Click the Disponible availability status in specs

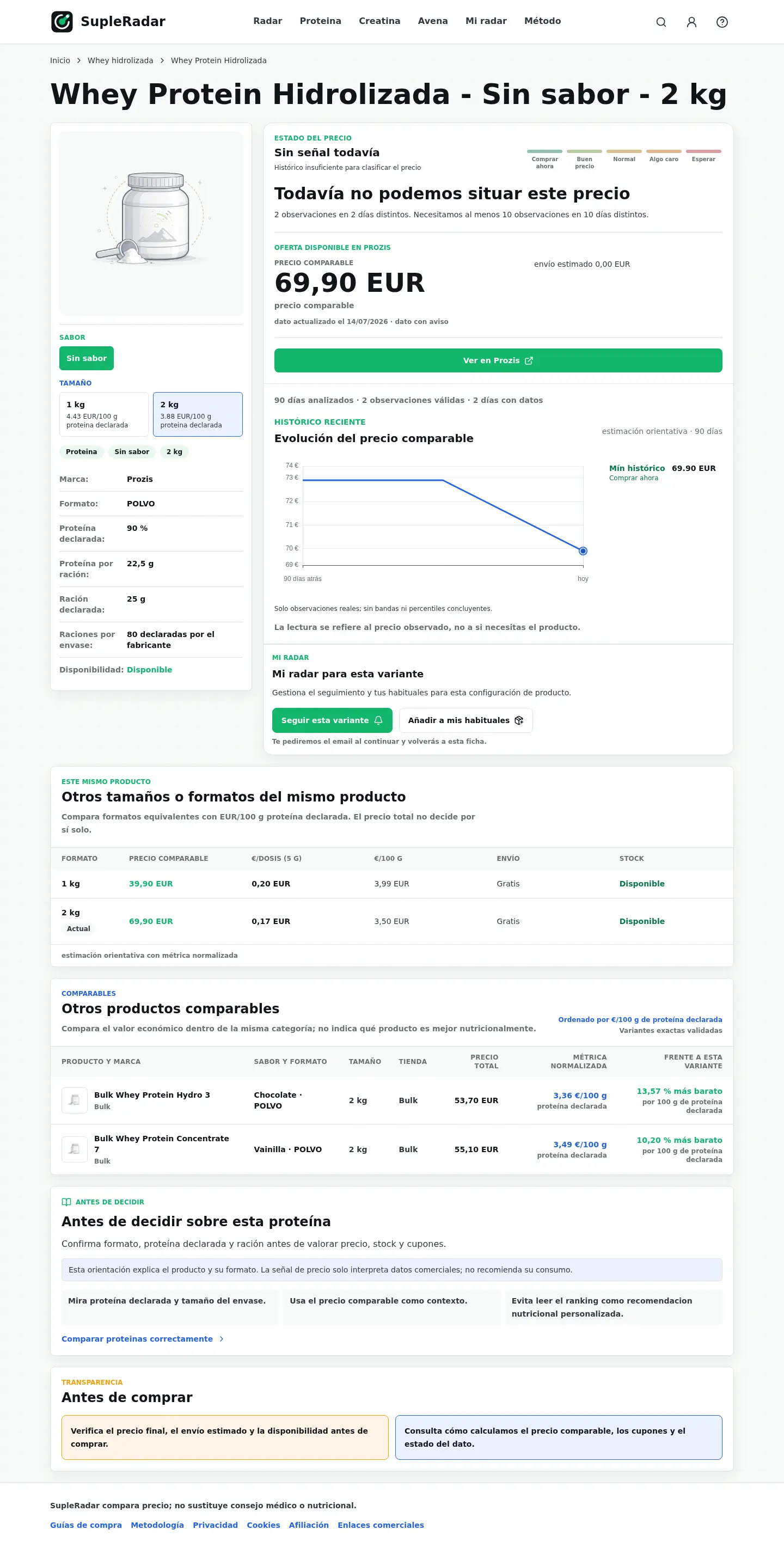coord(149,669)
